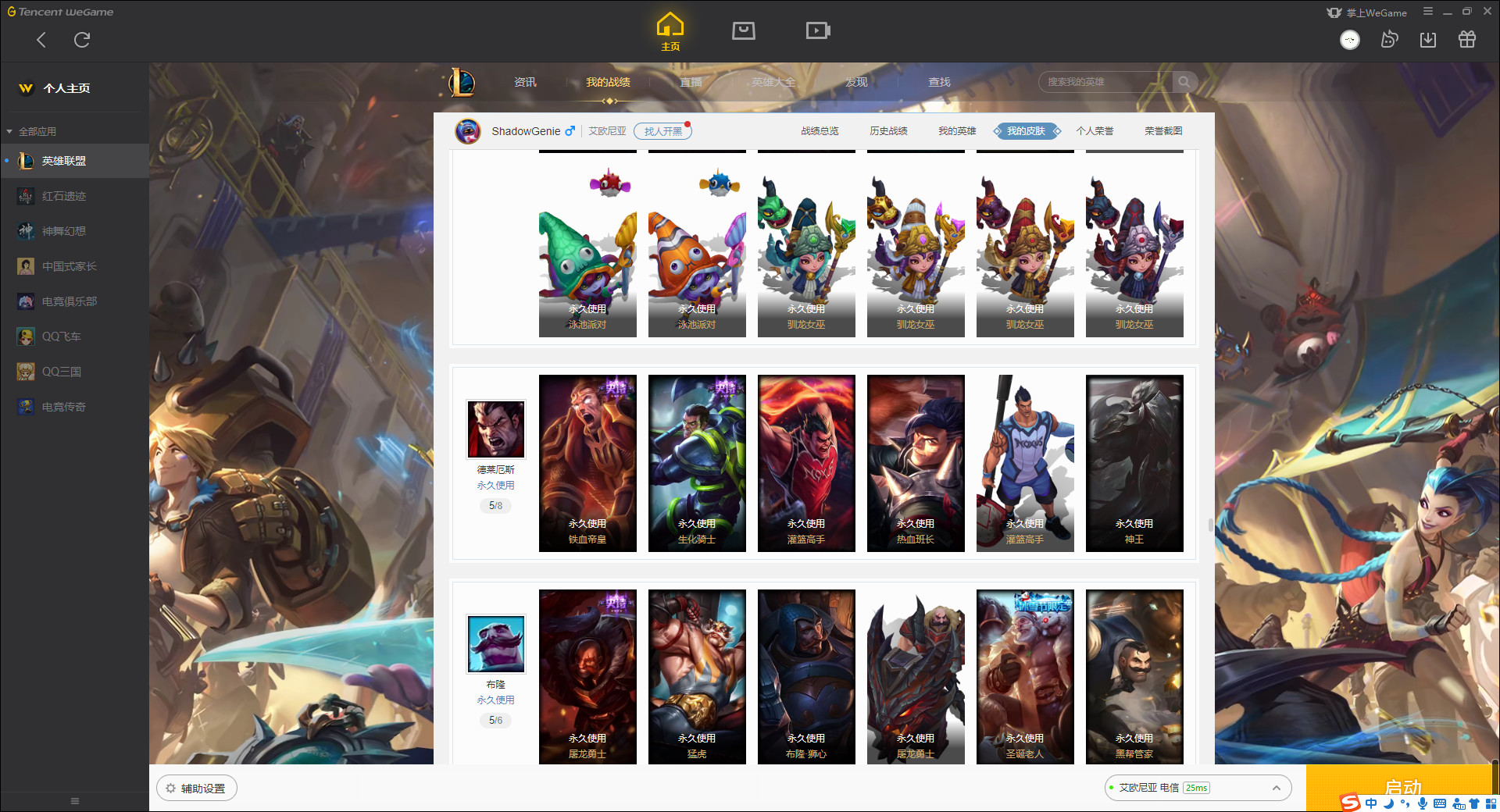Select 电竞传奇 in the sidebar

74,407
